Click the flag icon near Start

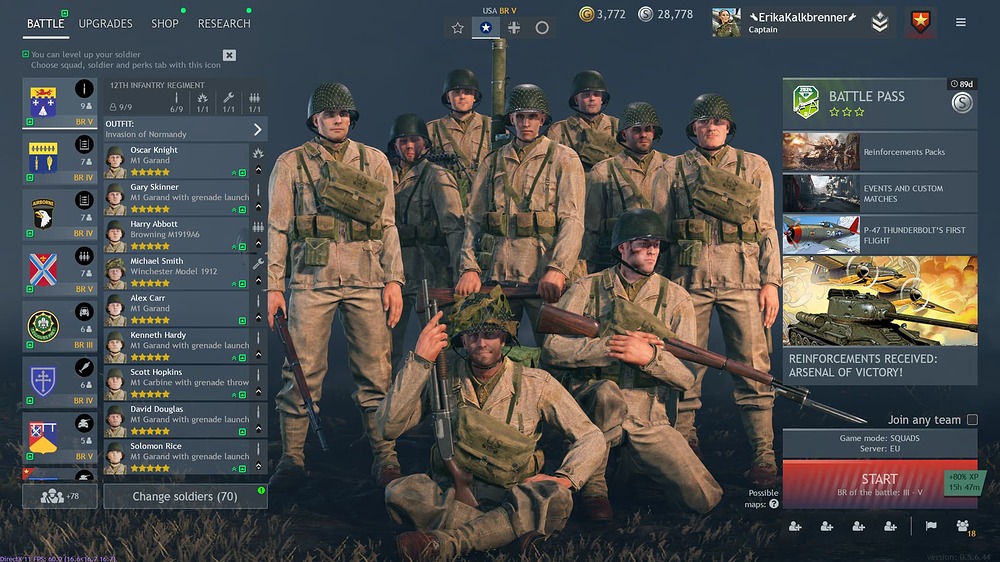tap(931, 526)
